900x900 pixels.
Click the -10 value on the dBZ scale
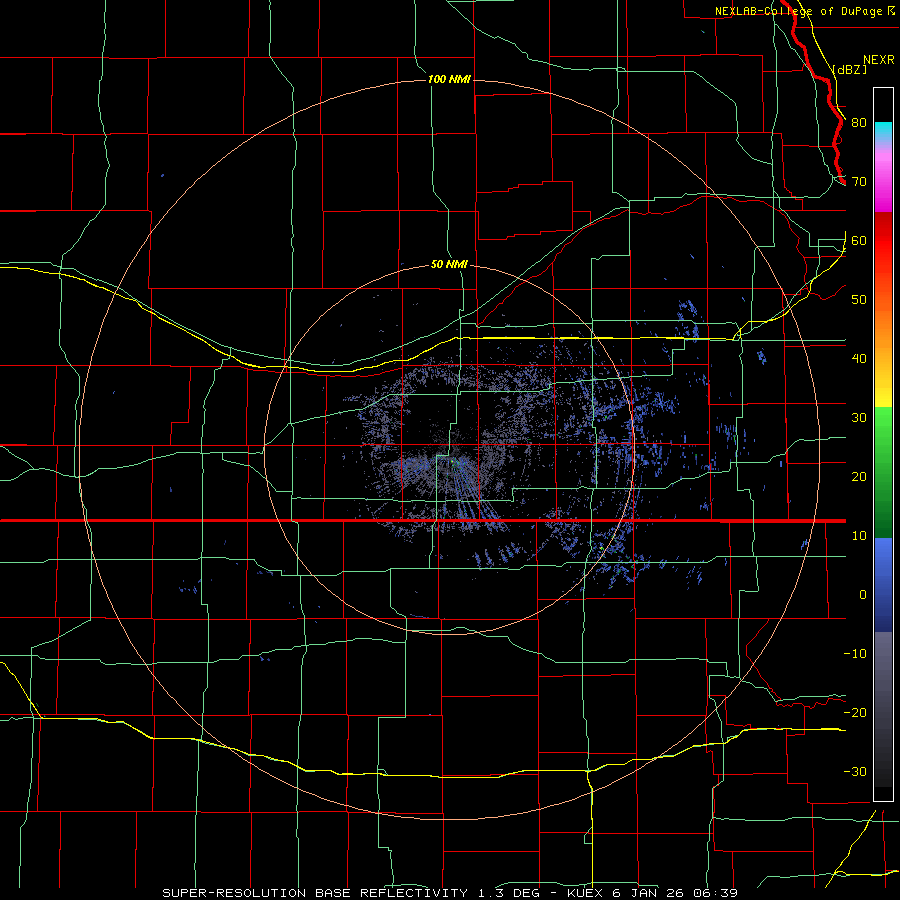tap(855, 654)
